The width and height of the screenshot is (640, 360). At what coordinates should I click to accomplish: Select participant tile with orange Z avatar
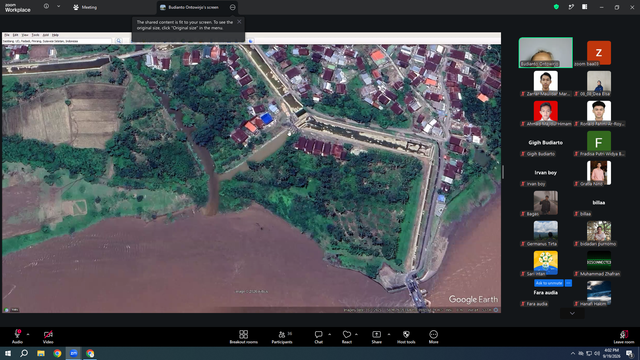599,53
